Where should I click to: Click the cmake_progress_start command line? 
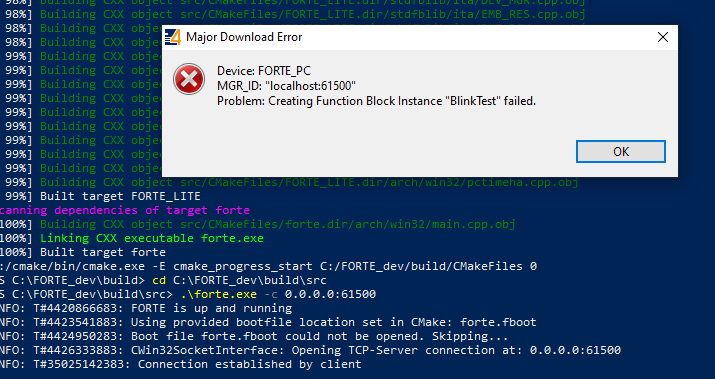(269, 266)
